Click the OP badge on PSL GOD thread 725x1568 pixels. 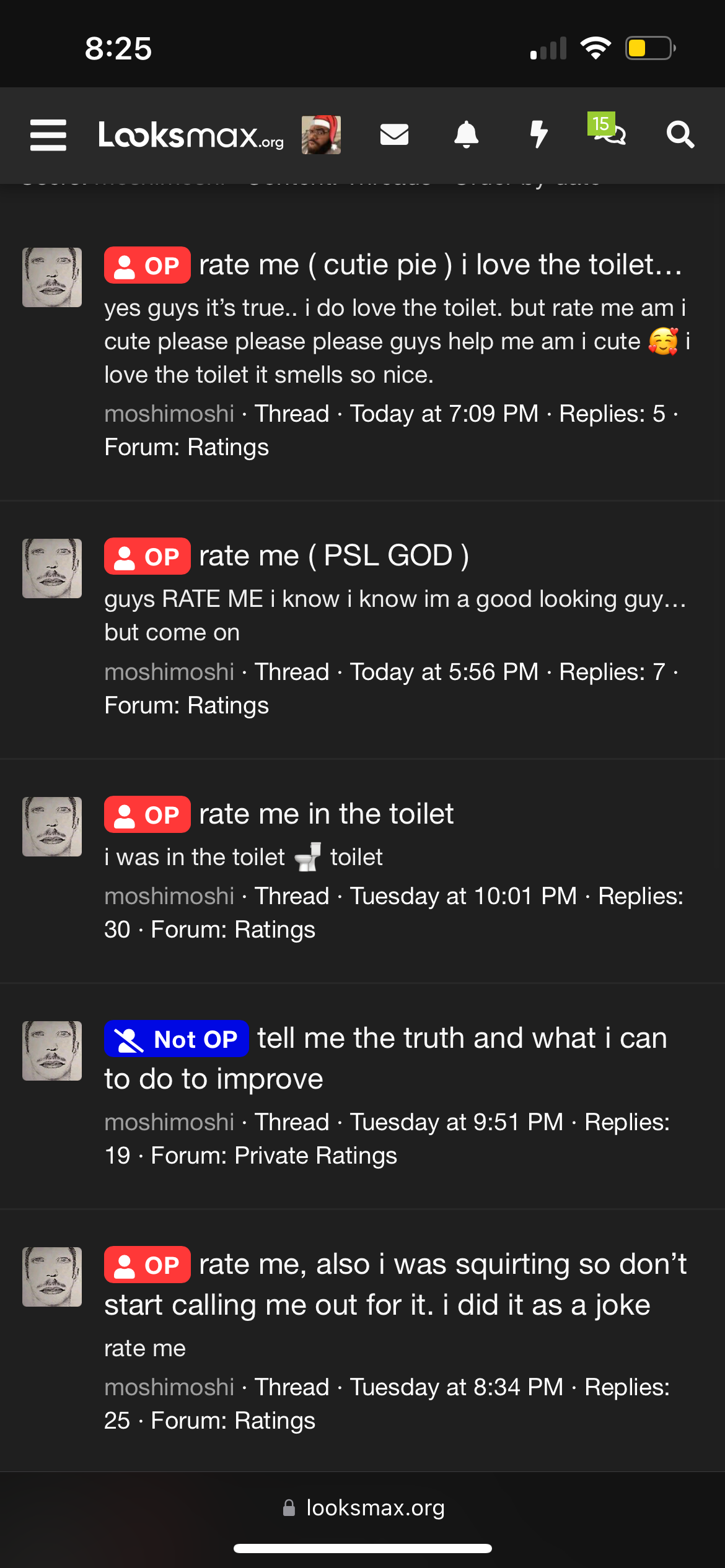point(147,556)
